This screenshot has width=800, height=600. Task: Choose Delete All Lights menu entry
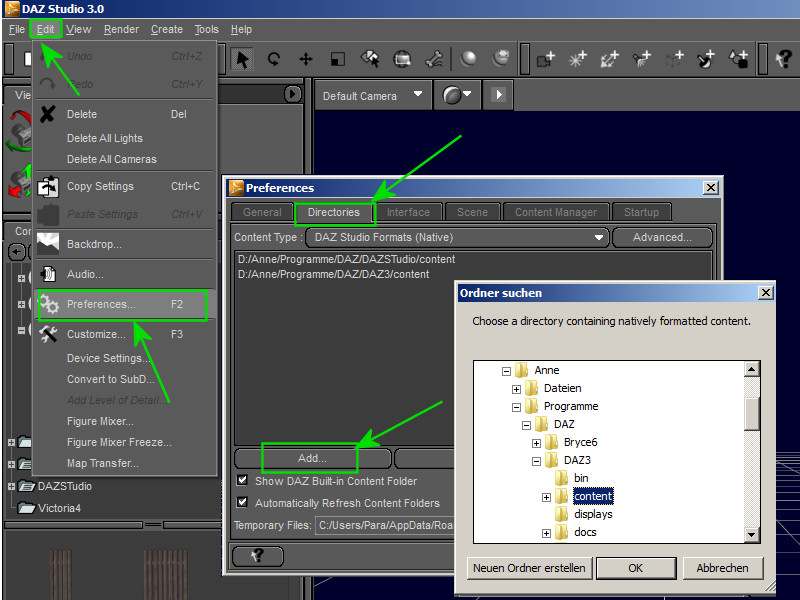[x=122, y=138]
